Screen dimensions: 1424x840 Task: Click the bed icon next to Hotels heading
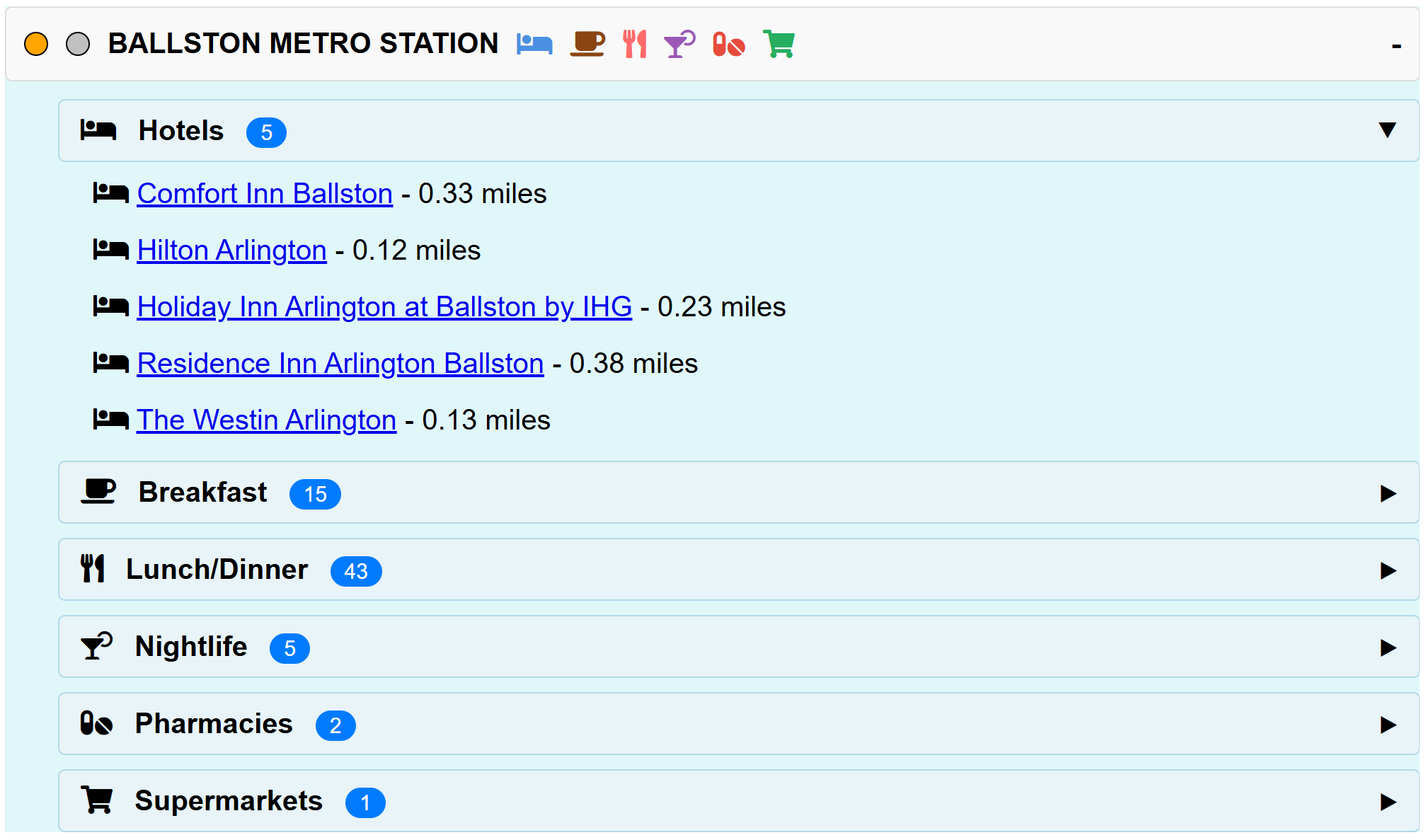97,130
